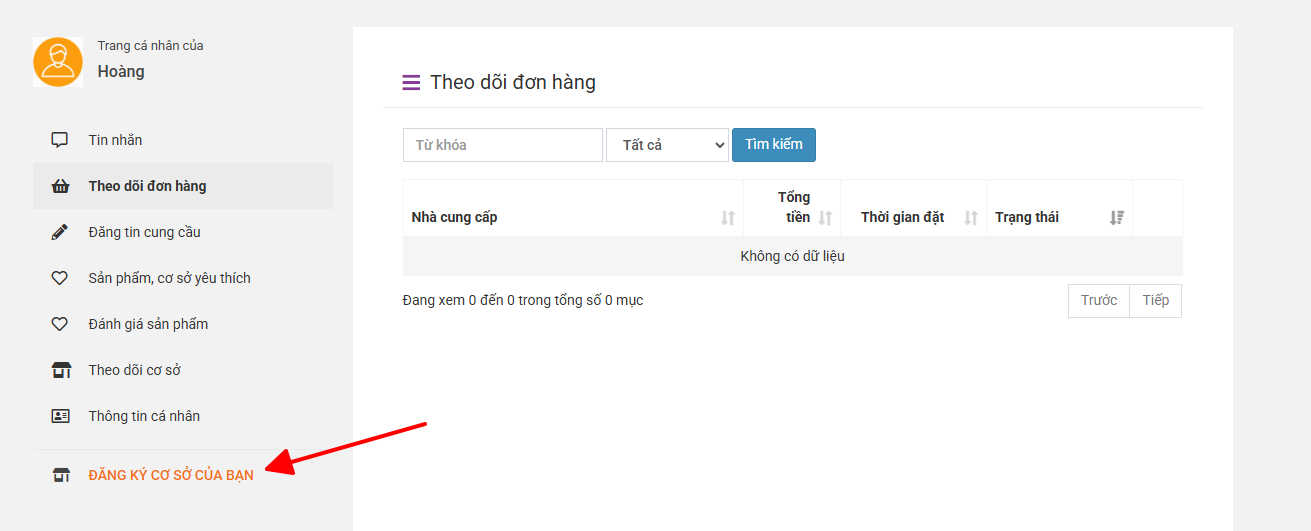The image size is (1311, 531).
Task: Click the Từ khóa keyword input field
Action: [502, 145]
